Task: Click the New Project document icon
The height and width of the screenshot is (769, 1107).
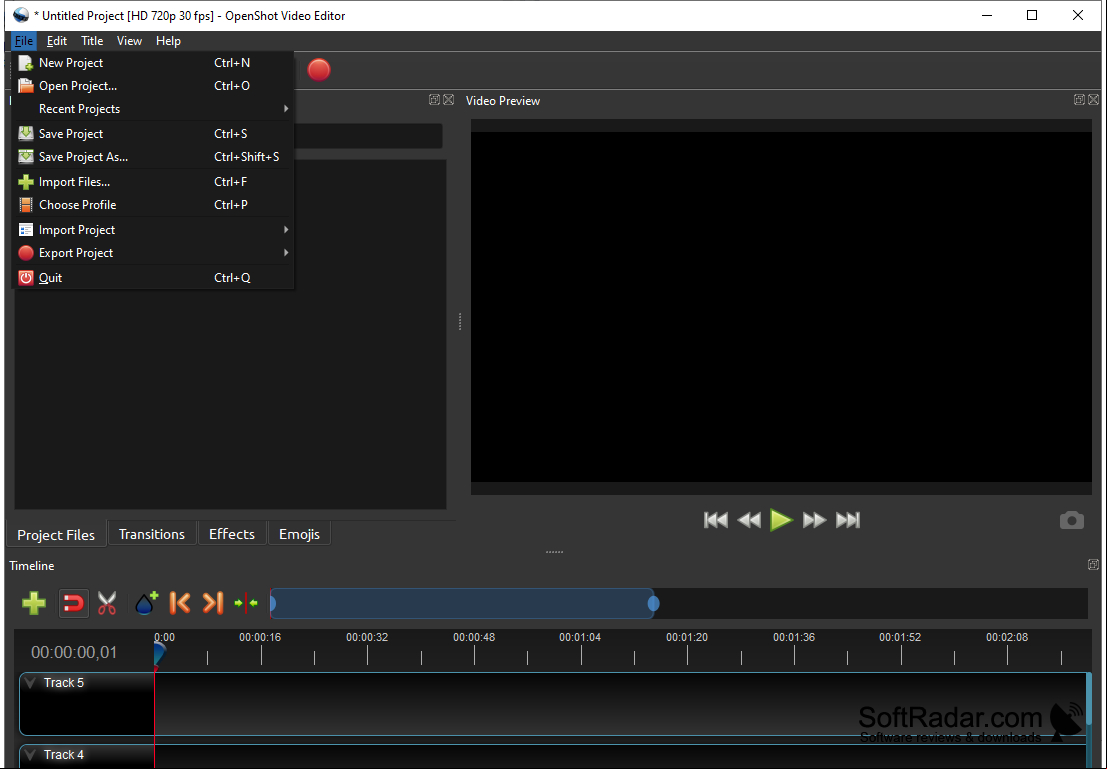Action: tap(26, 63)
